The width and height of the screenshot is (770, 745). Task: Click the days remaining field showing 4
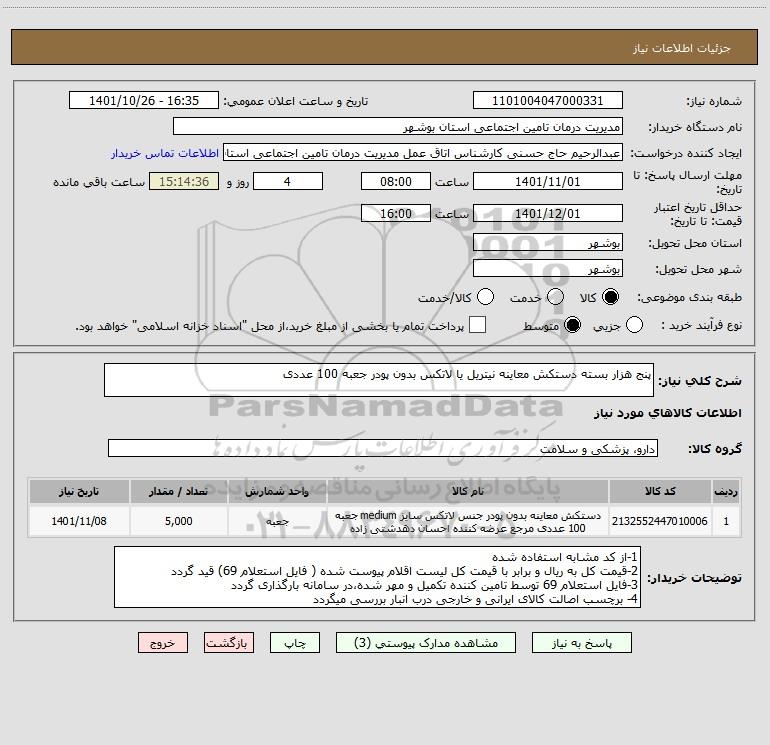coord(288,182)
